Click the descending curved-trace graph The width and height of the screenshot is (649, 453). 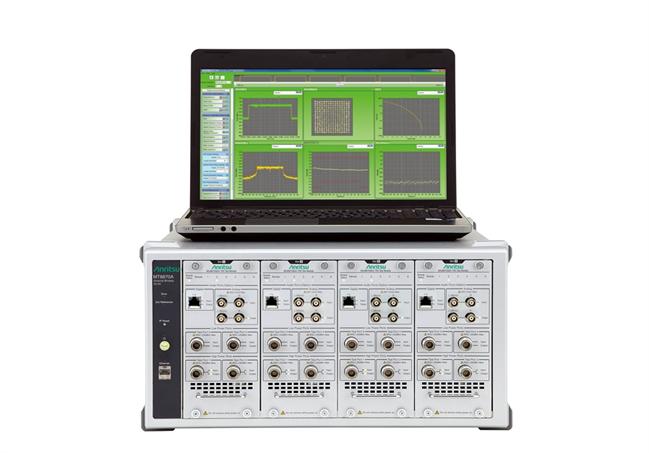408,116
